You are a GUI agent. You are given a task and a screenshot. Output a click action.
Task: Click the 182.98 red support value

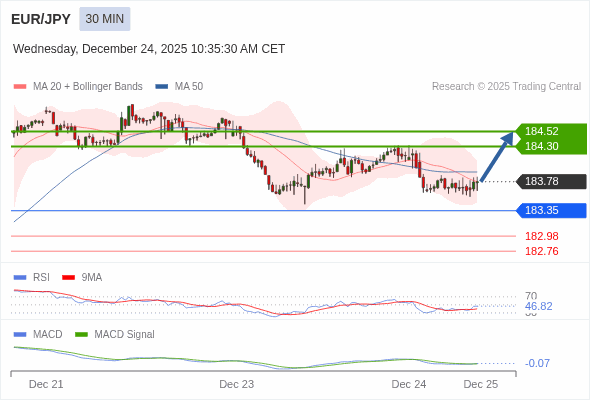point(541,236)
